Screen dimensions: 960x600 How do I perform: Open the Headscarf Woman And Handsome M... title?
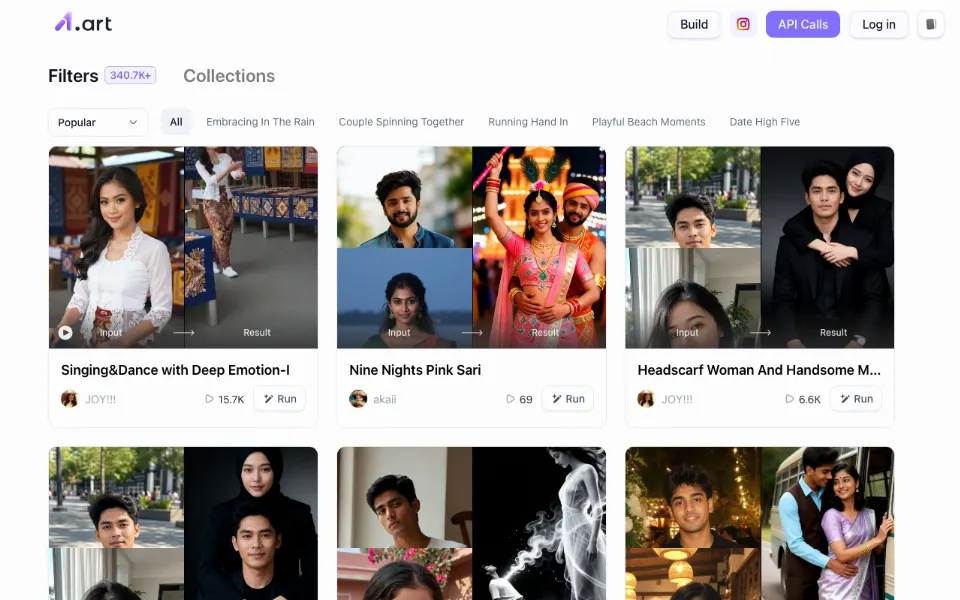click(x=759, y=370)
